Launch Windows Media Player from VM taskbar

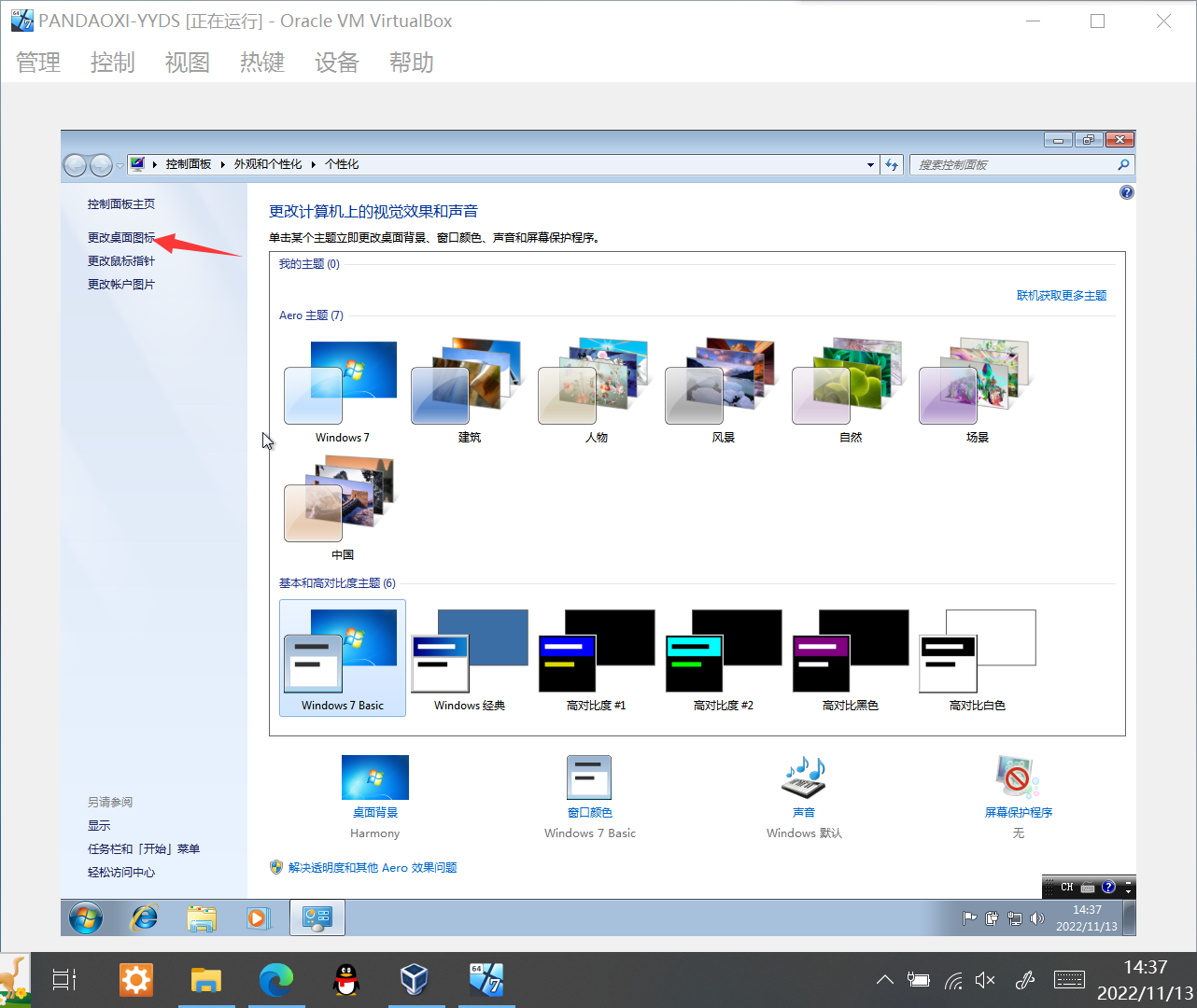pos(258,918)
